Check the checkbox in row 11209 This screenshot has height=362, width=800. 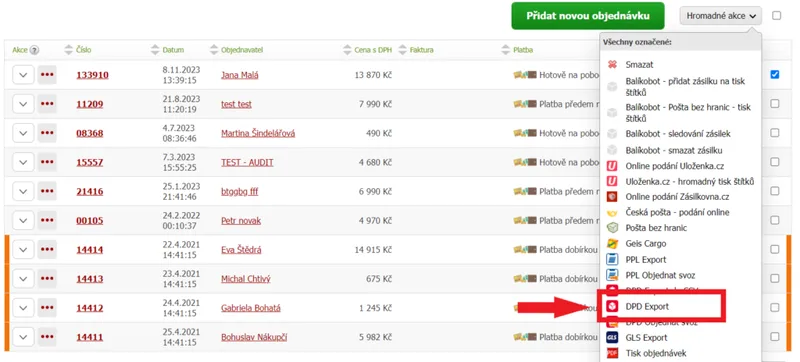[775, 104]
